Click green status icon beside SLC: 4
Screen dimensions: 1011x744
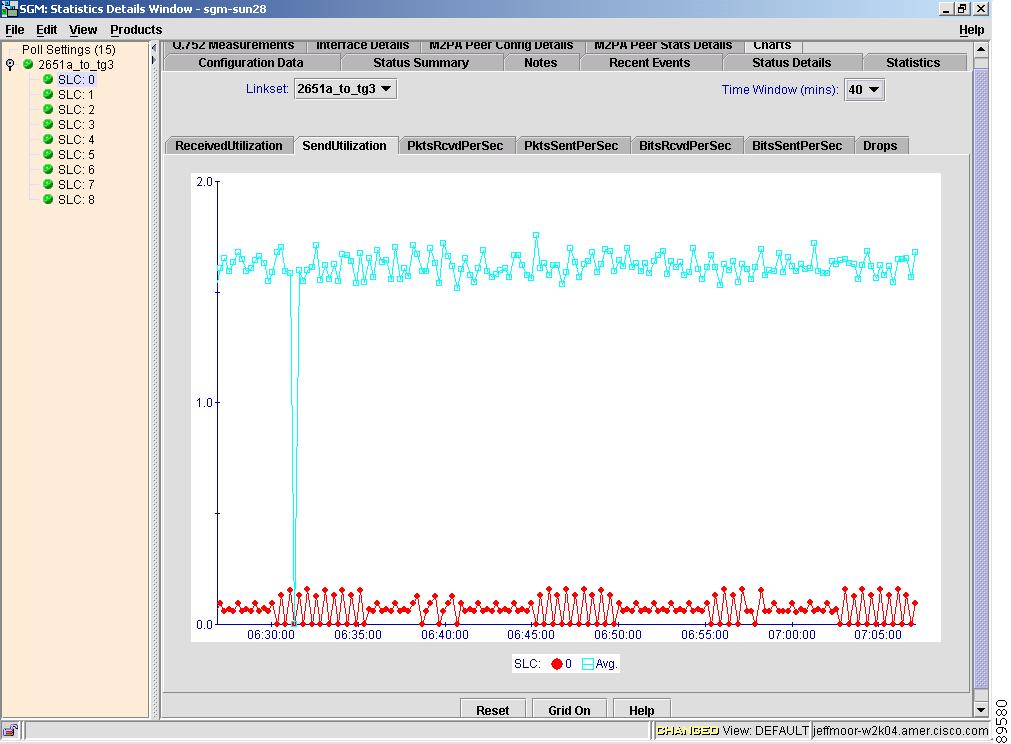point(47,140)
